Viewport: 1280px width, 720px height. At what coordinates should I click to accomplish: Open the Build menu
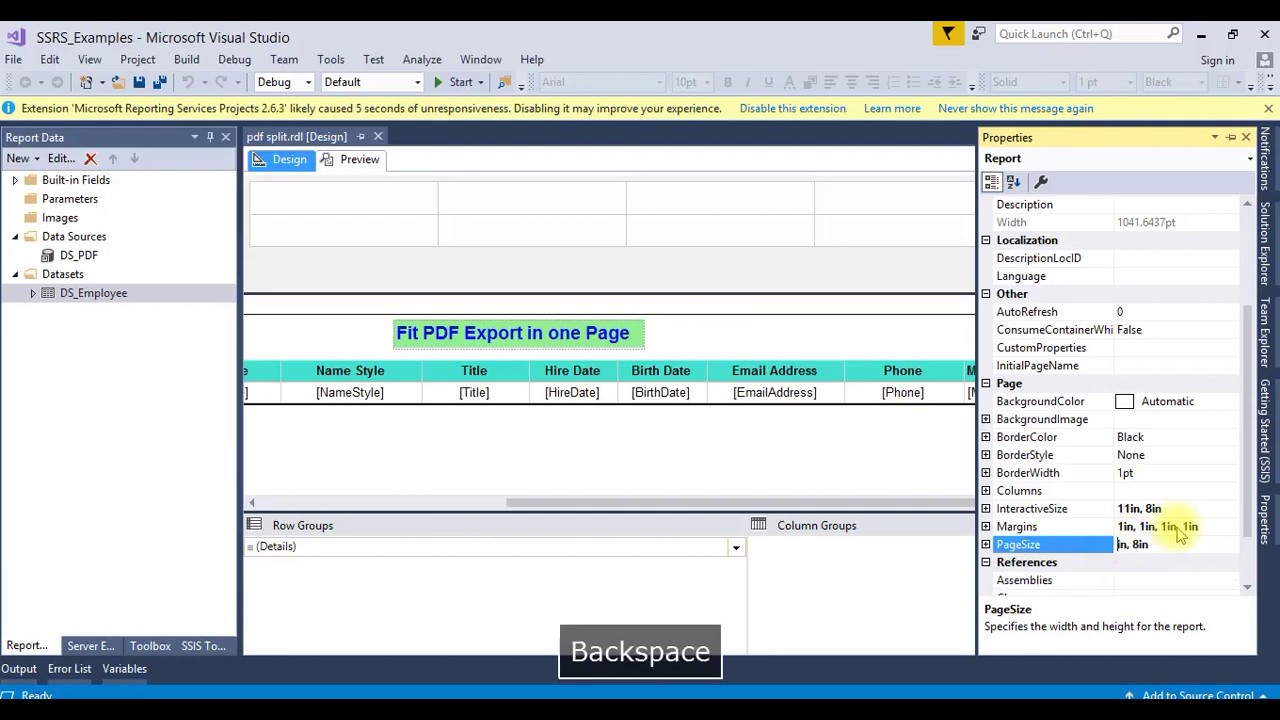186,60
